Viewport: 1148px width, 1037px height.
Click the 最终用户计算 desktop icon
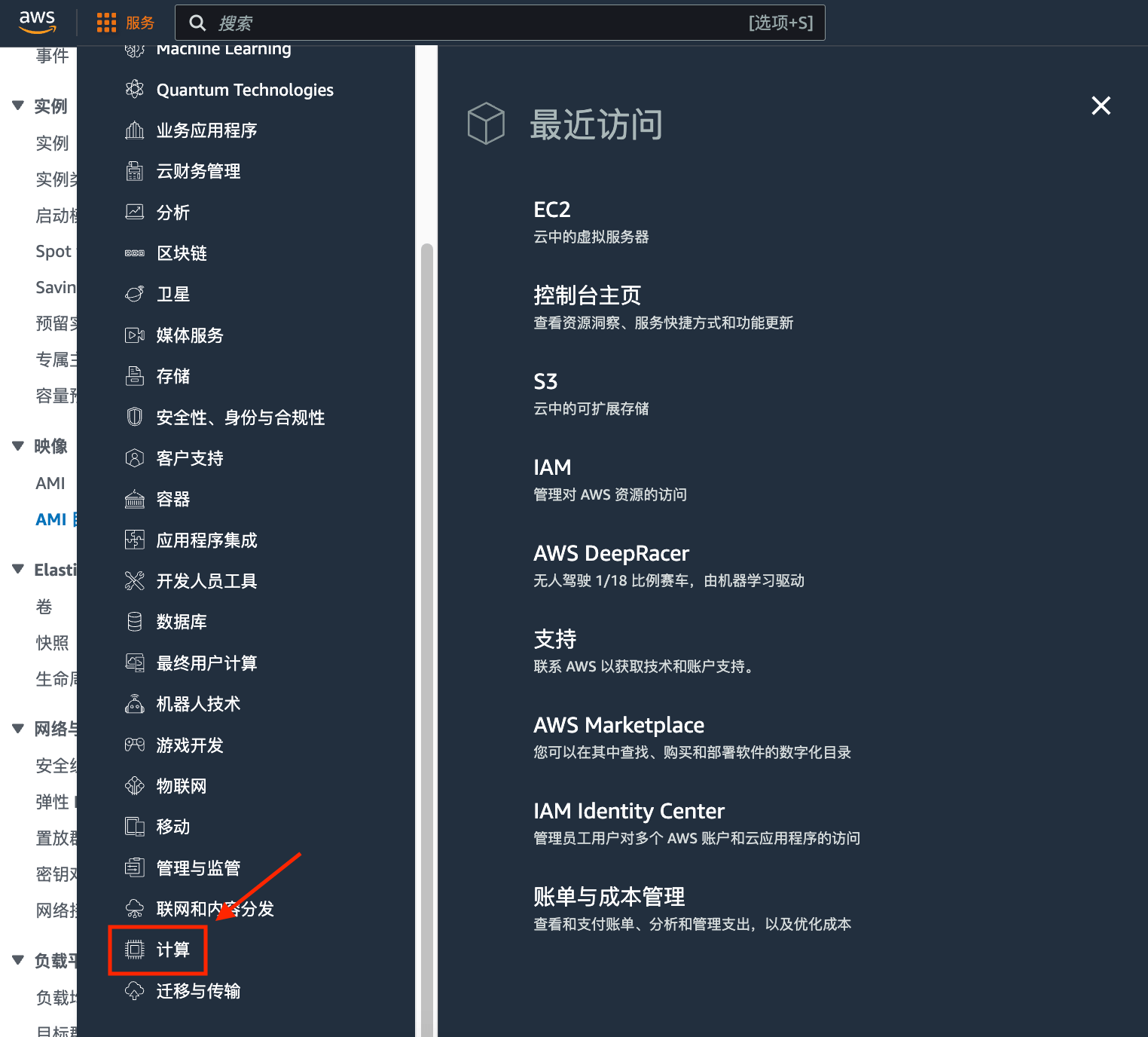135,663
